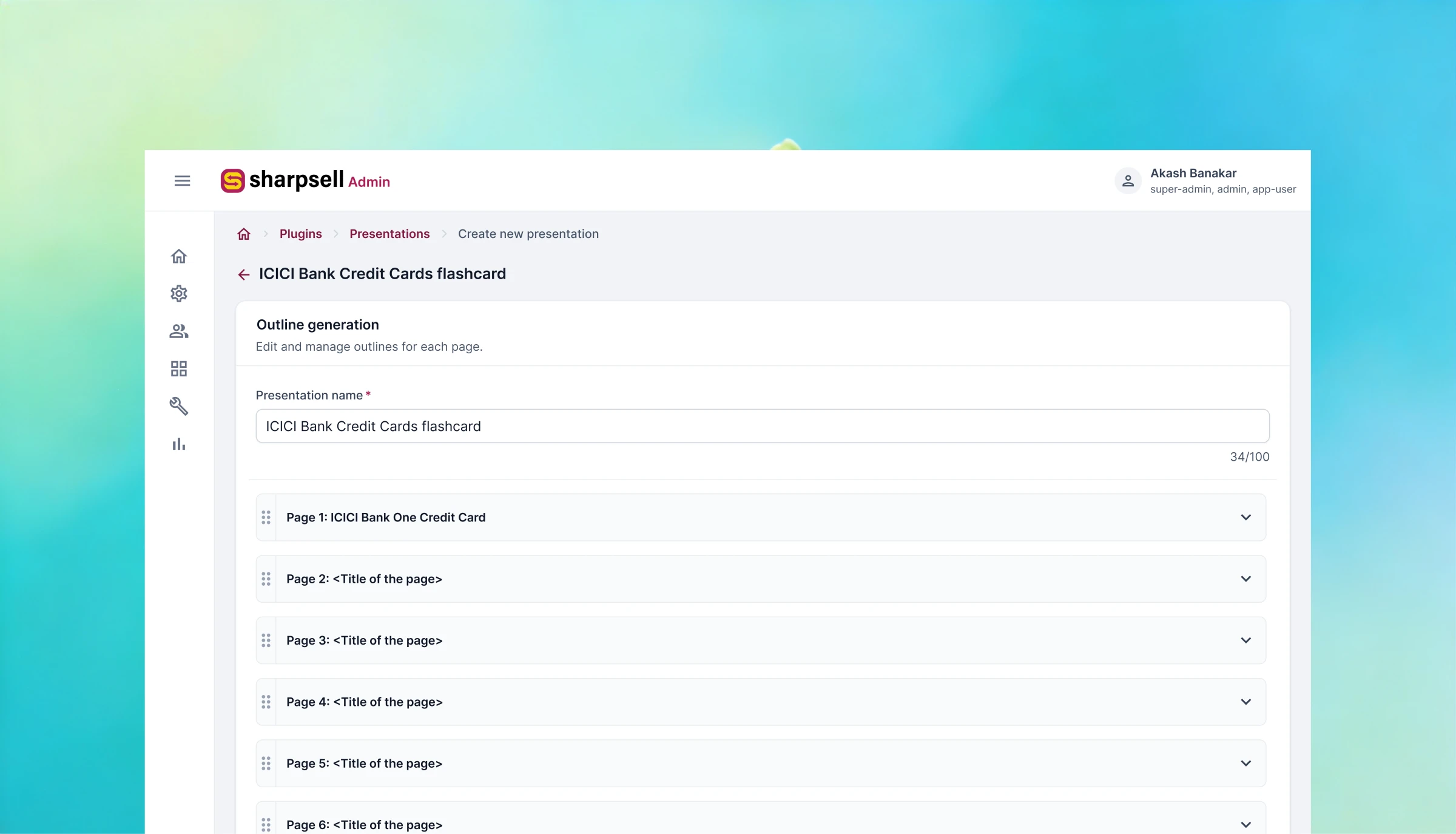
Task: Grab the drag handle for Page 2
Action: pyautogui.click(x=266, y=579)
